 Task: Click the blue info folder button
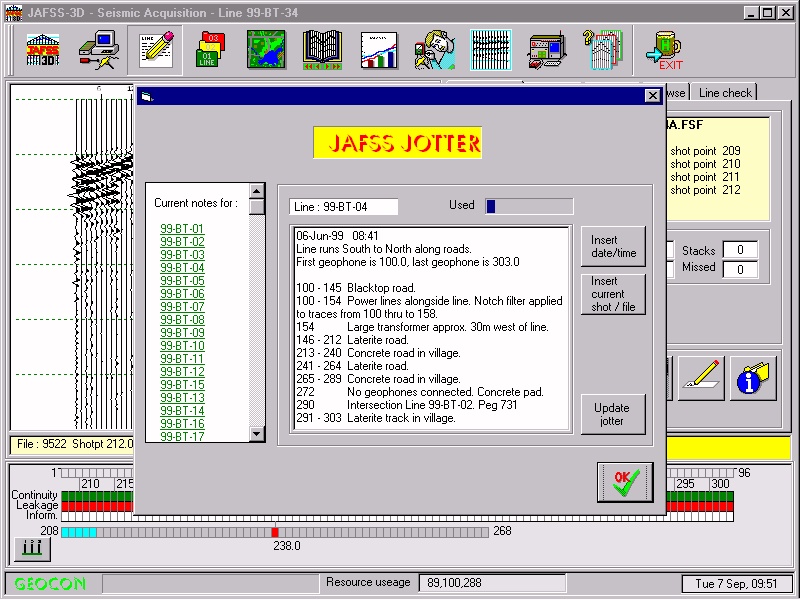(753, 378)
